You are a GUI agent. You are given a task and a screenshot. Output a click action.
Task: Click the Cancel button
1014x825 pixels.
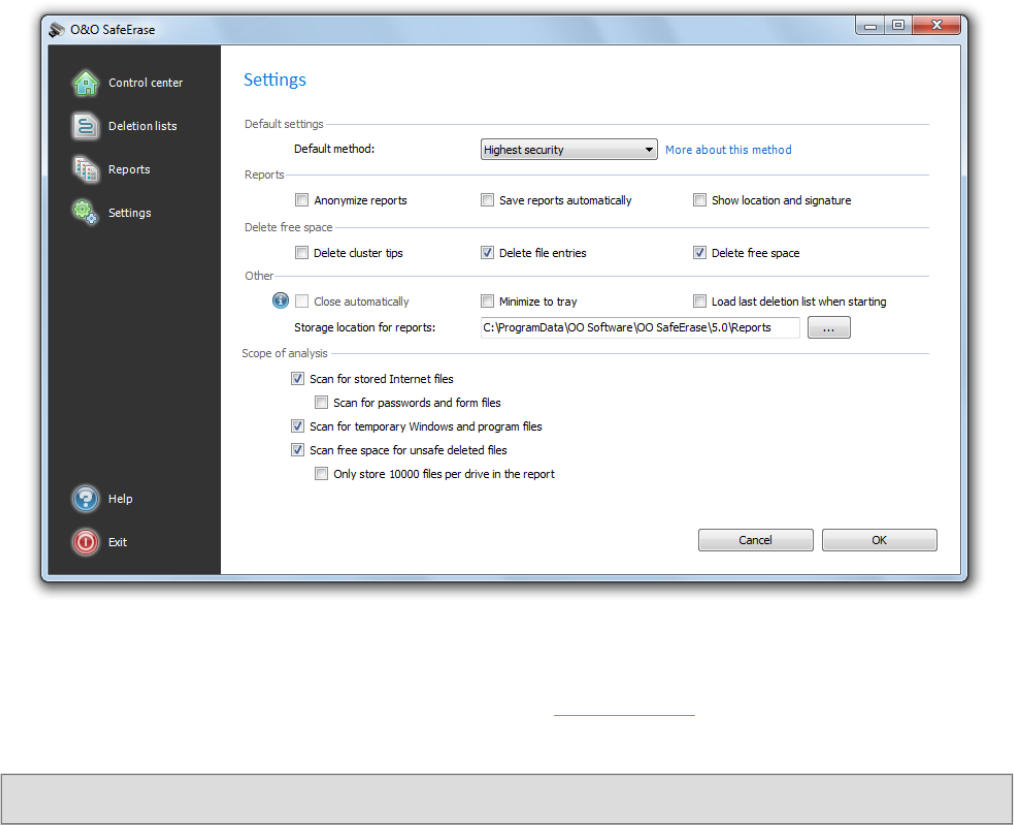click(755, 540)
